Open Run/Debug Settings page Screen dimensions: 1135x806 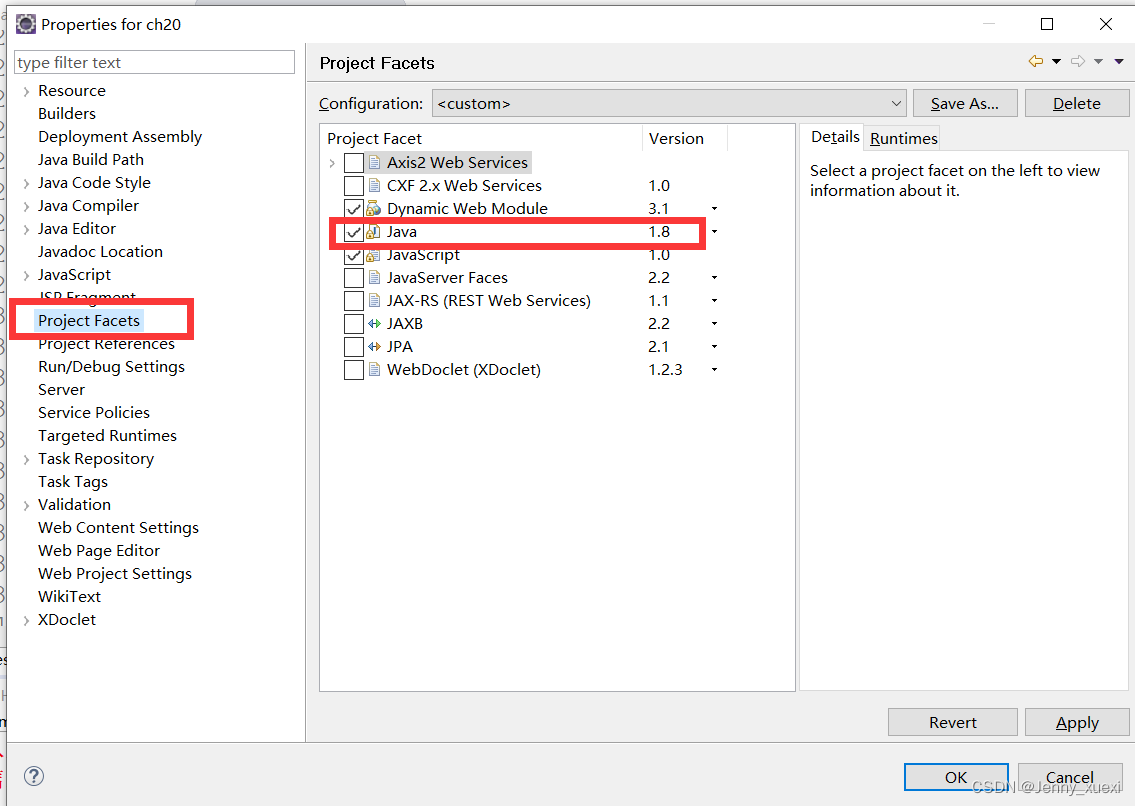tap(111, 366)
